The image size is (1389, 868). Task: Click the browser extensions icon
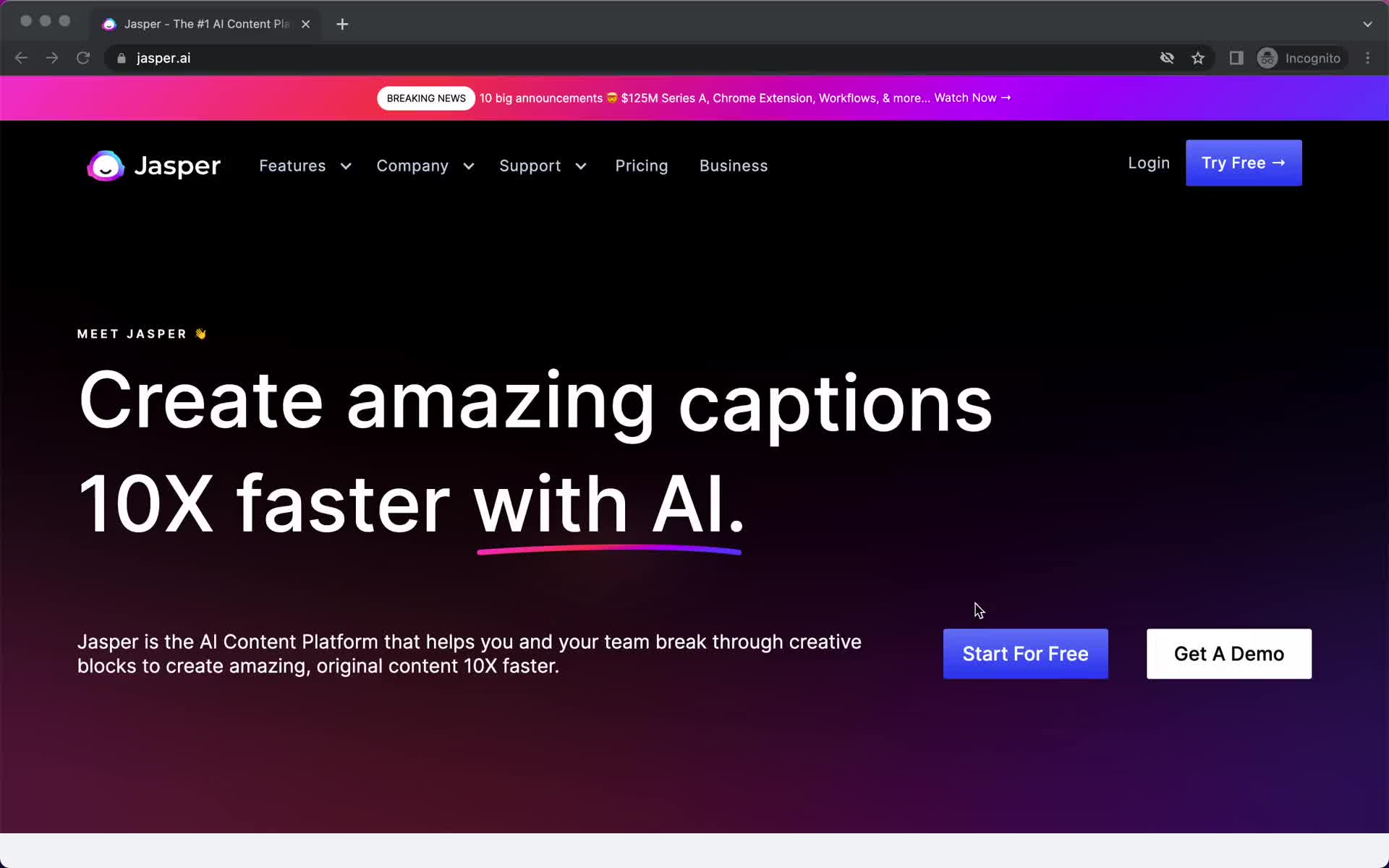click(x=1236, y=58)
